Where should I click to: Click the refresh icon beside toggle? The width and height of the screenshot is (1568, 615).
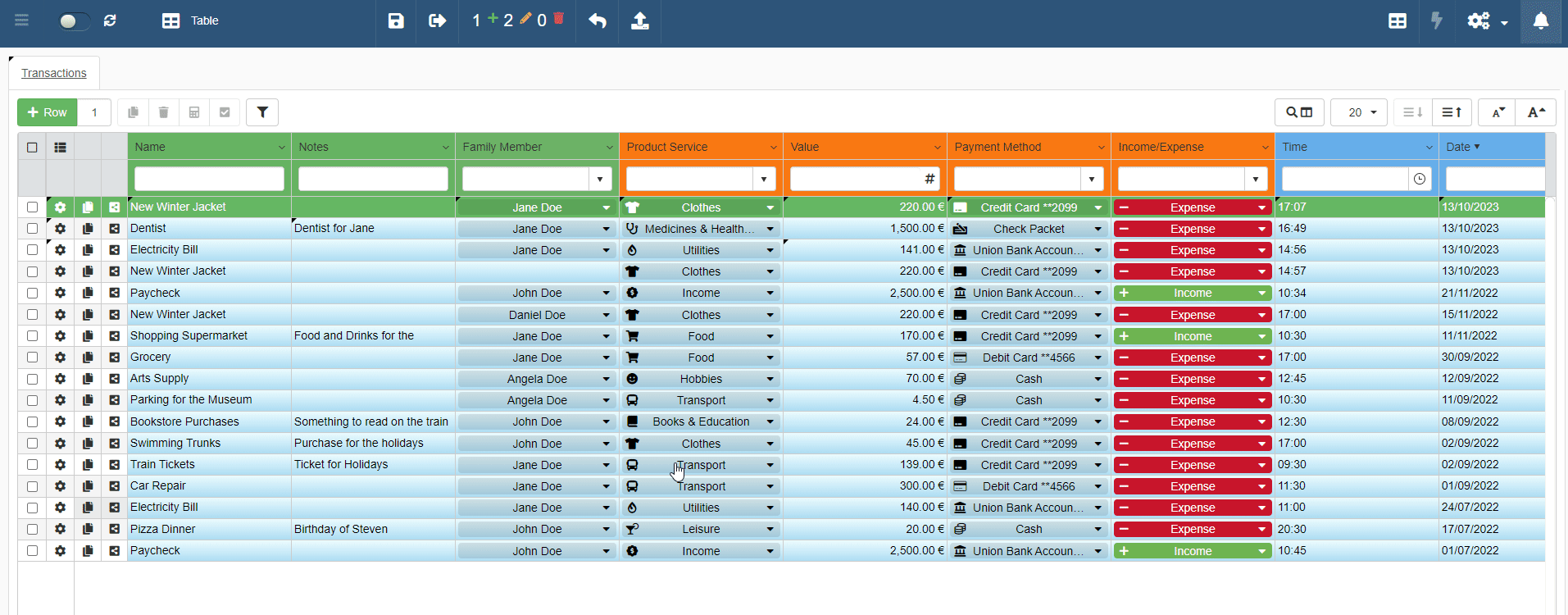pyautogui.click(x=110, y=20)
